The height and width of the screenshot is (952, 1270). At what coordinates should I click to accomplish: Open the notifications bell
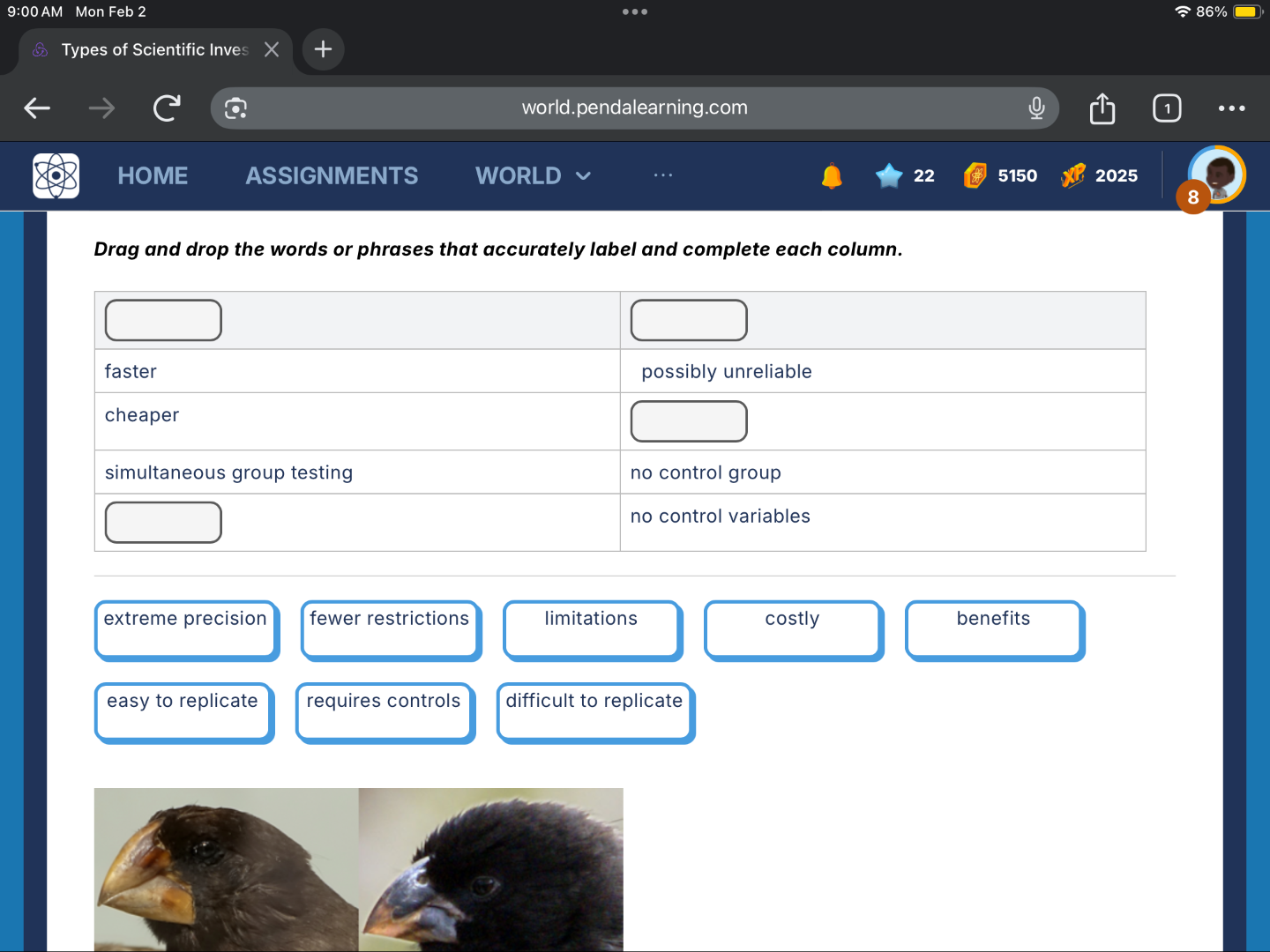coord(830,175)
